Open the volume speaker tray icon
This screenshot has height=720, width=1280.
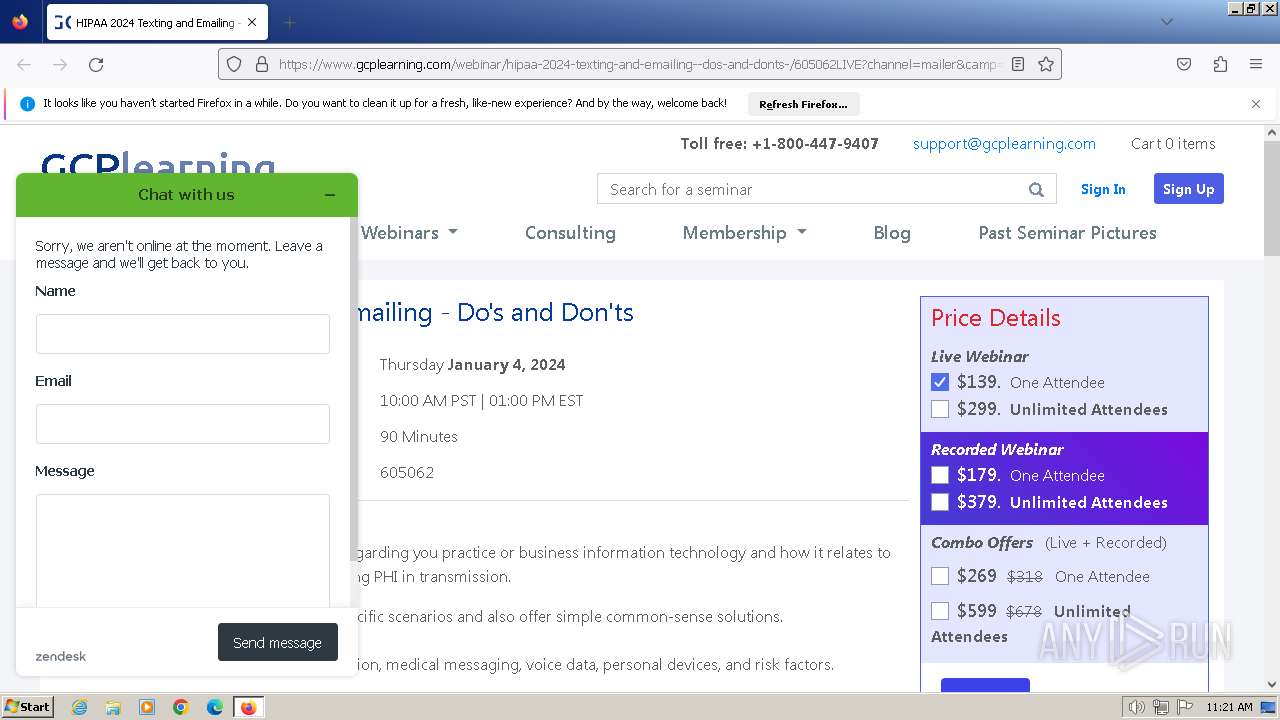1137,707
